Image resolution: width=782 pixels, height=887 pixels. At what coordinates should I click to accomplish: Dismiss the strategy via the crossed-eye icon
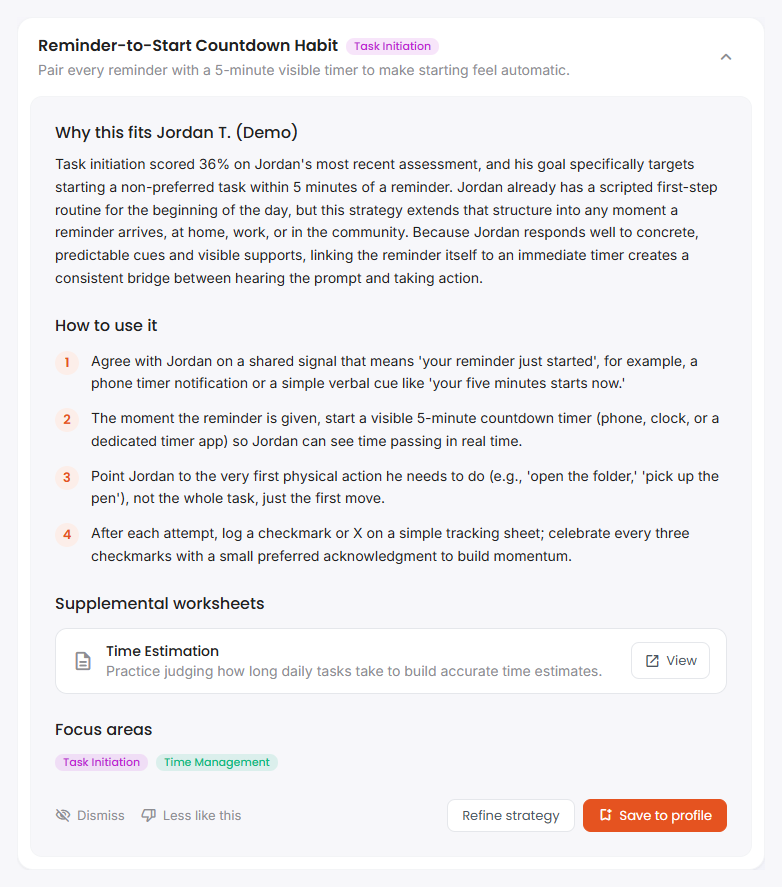63,815
